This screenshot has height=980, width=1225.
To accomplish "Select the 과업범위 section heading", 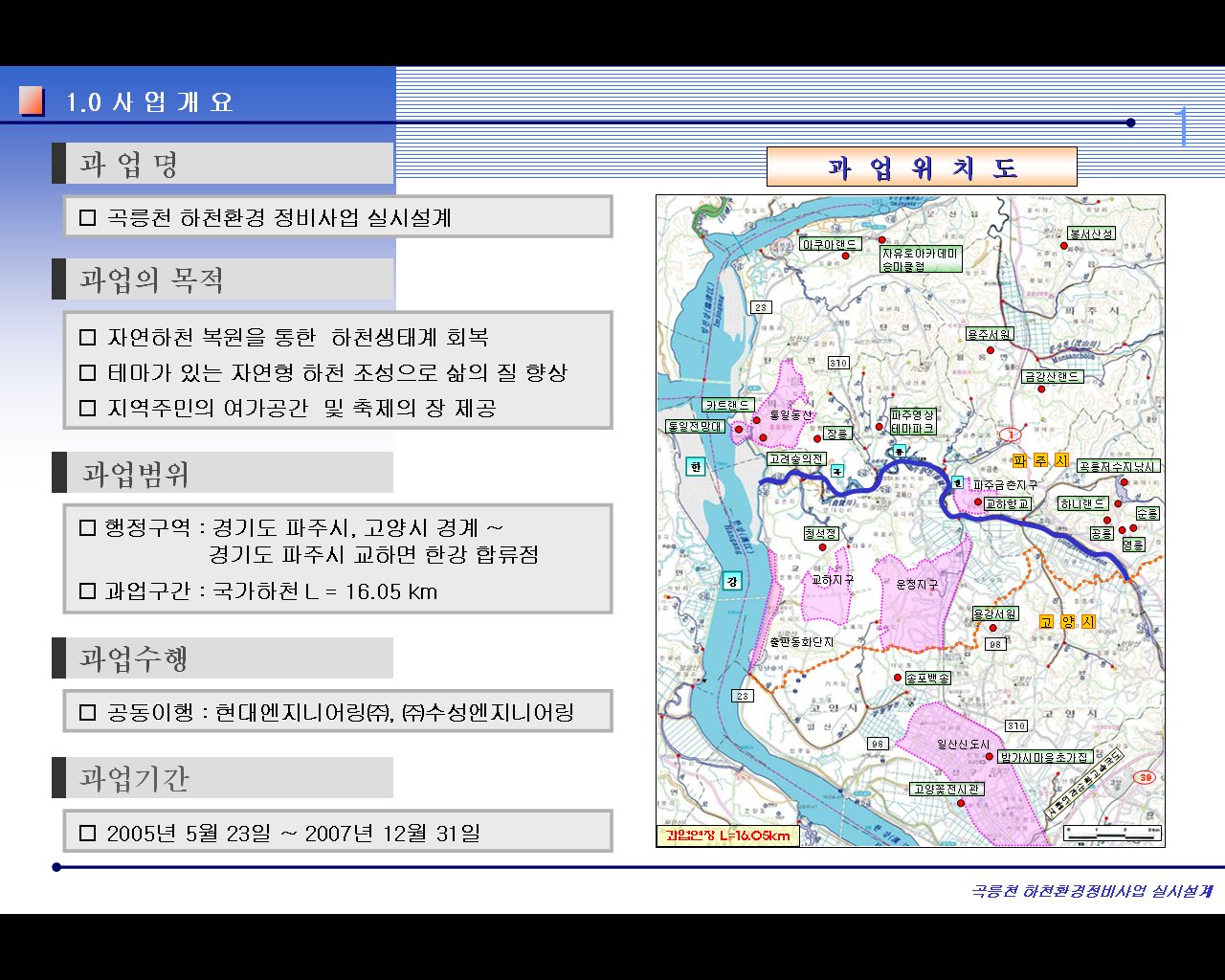I will (x=135, y=474).
